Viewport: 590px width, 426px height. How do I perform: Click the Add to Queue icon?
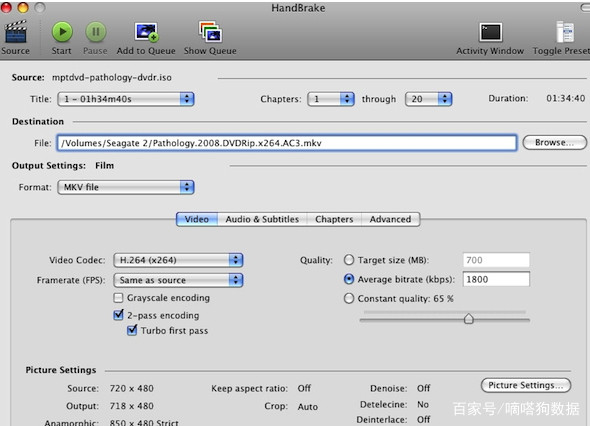click(146, 32)
